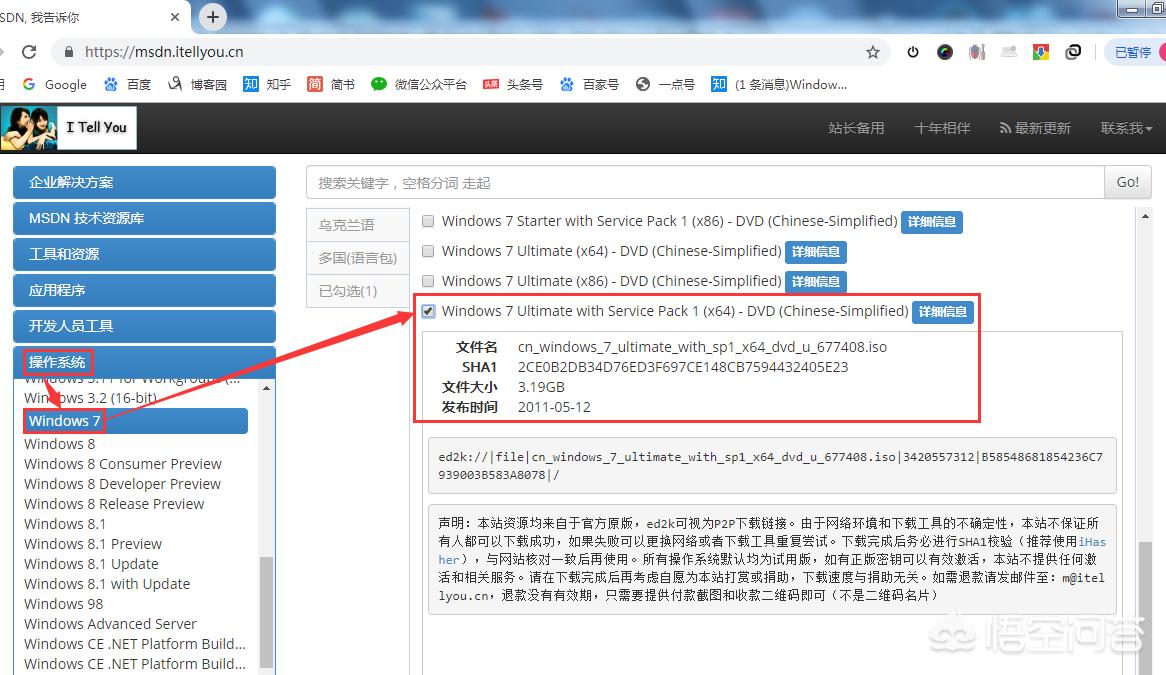This screenshot has width=1166, height=675.
Task: Open the 百家号 bookmark
Action: tap(589, 84)
